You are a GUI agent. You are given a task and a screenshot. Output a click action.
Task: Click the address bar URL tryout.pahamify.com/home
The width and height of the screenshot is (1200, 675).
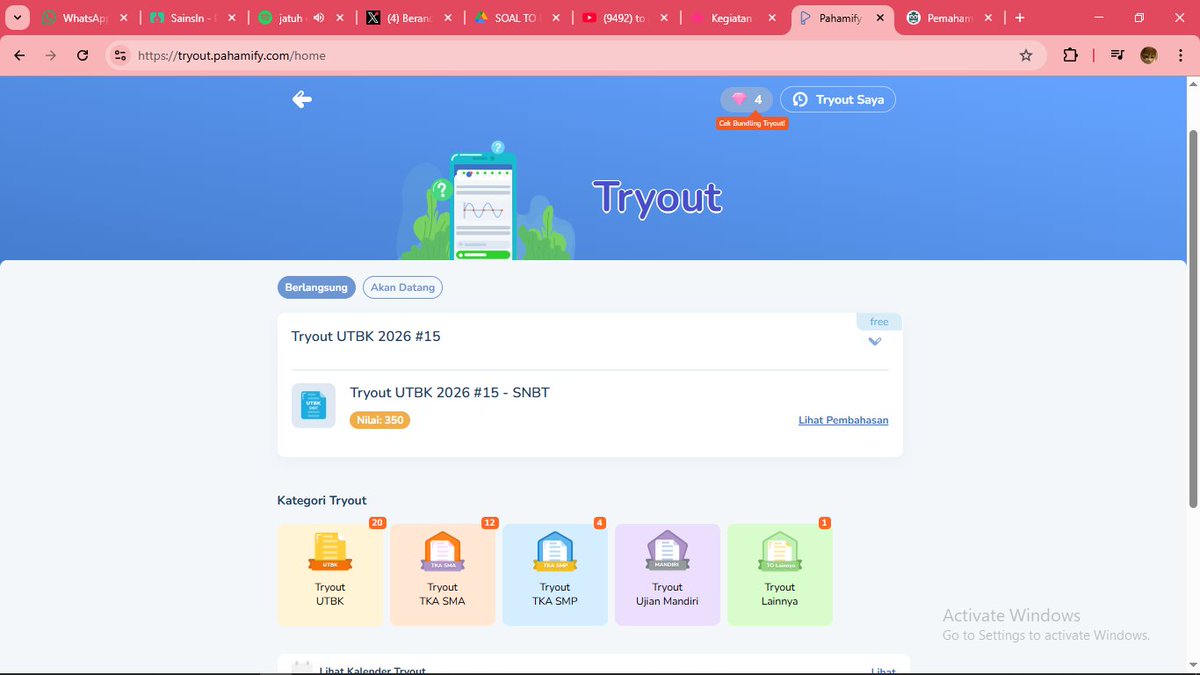click(232, 56)
